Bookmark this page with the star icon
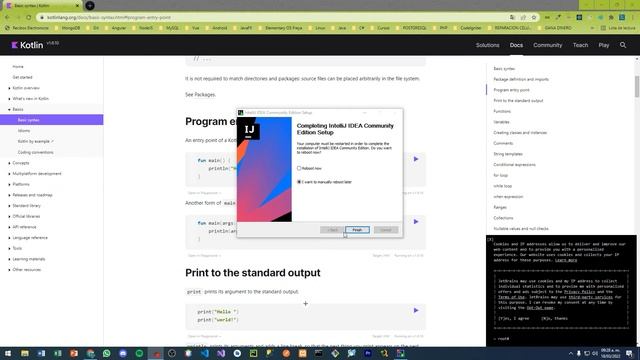The image size is (640, 360). 533,18
